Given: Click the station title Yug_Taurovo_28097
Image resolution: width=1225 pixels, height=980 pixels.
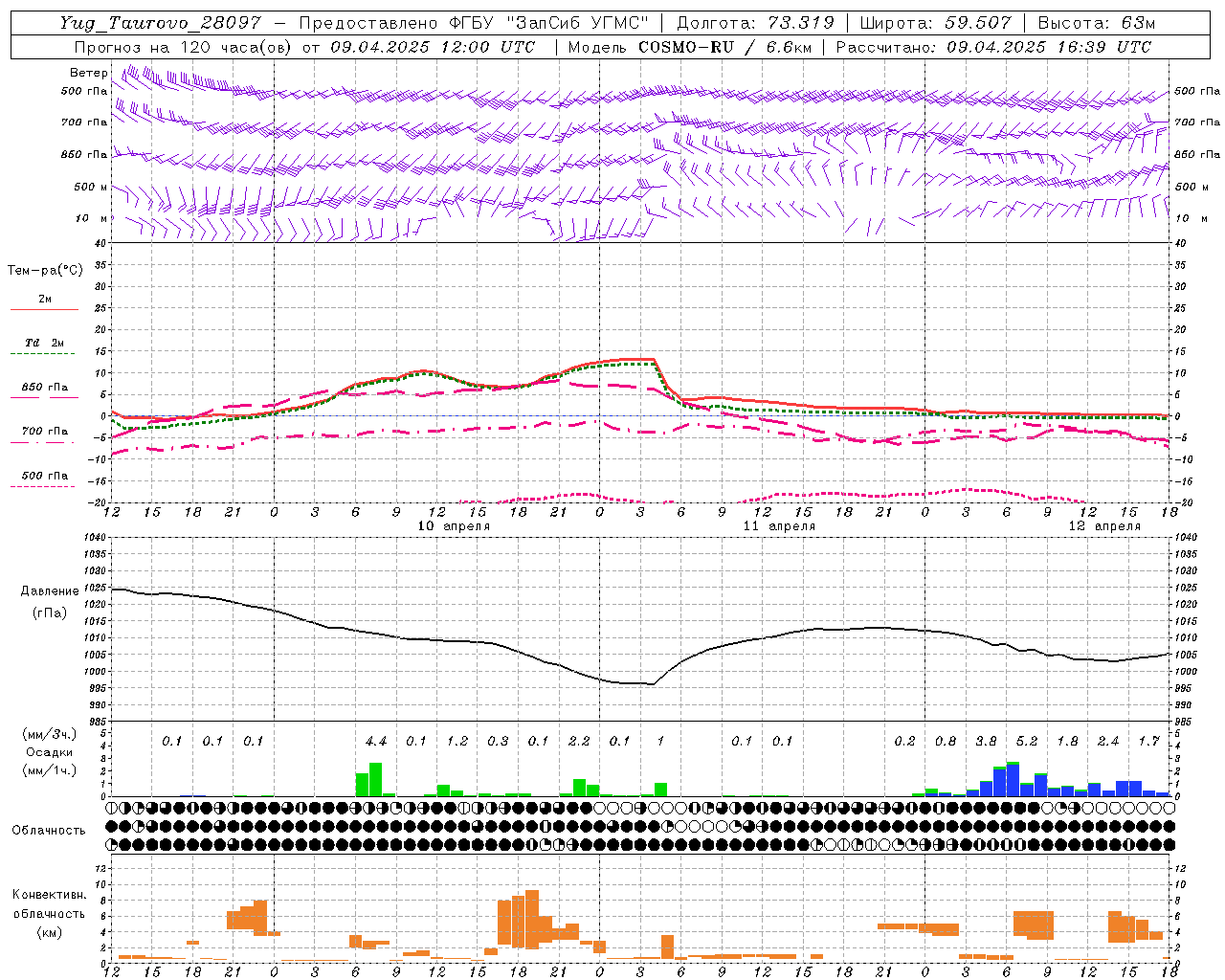Looking at the screenshot, I should click(x=160, y=23).
